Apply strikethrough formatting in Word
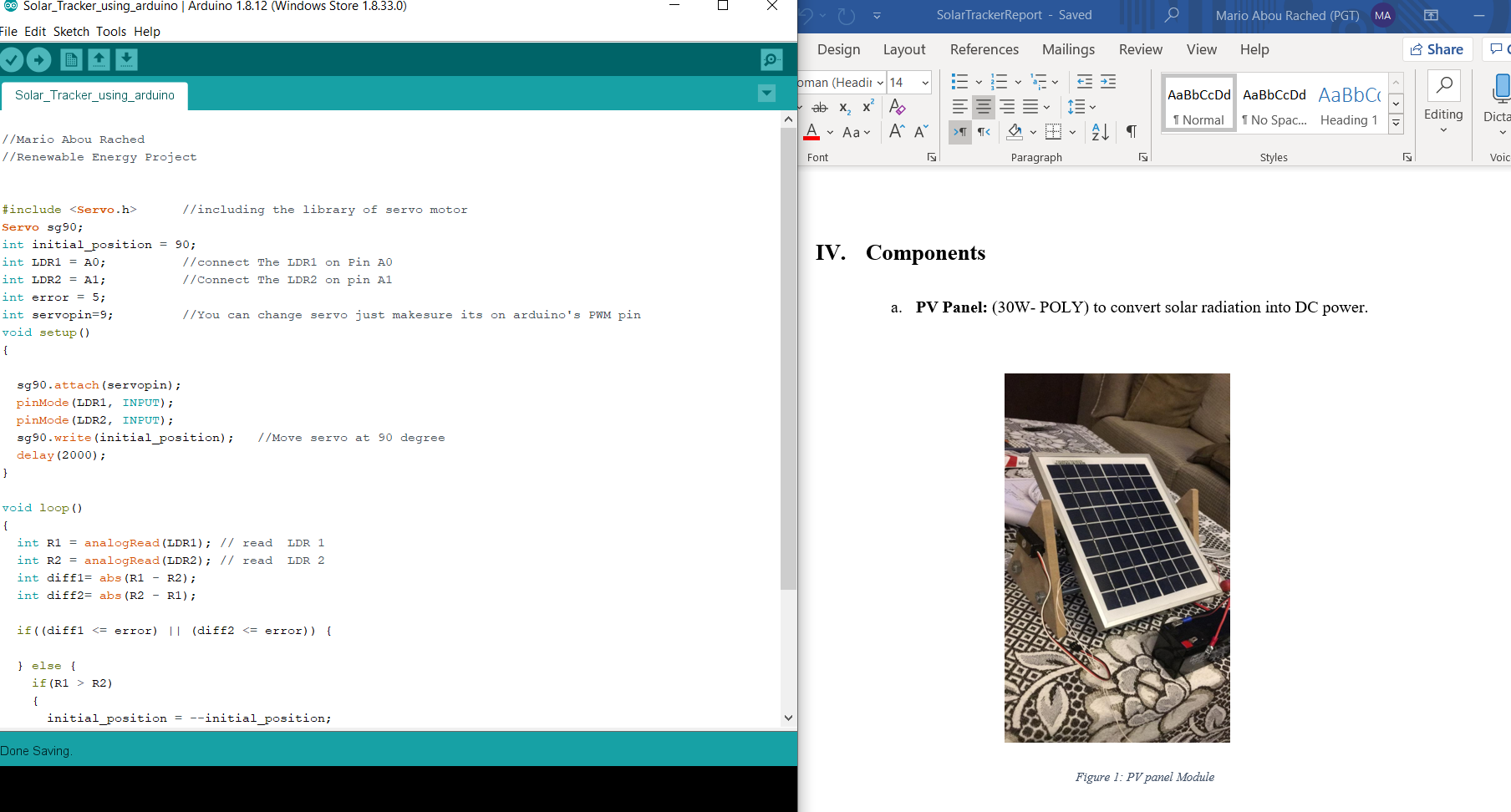This screenshot has width=1511, height=812. (x=820, y=108)
